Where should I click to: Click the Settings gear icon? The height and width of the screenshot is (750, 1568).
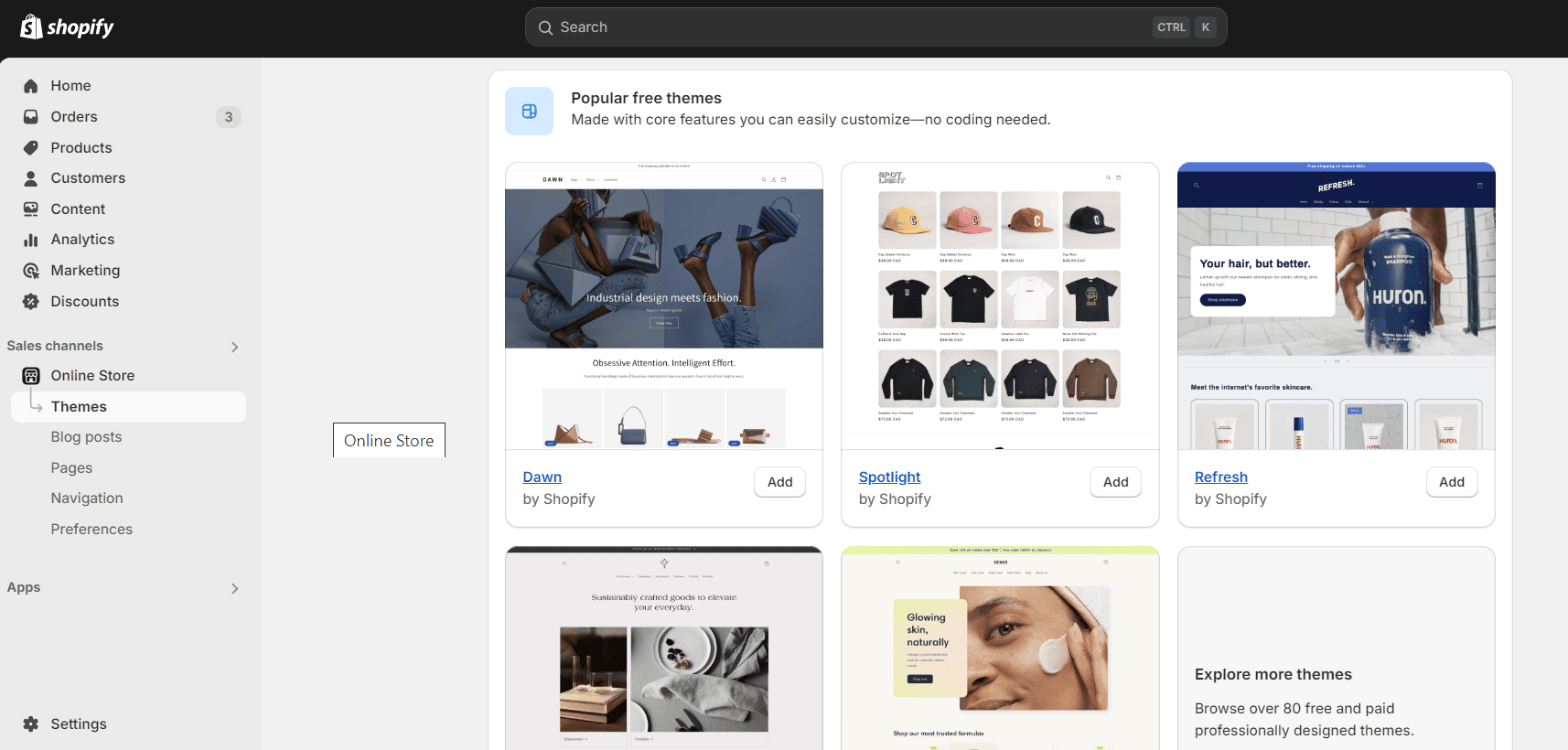[x=31, y=724]
